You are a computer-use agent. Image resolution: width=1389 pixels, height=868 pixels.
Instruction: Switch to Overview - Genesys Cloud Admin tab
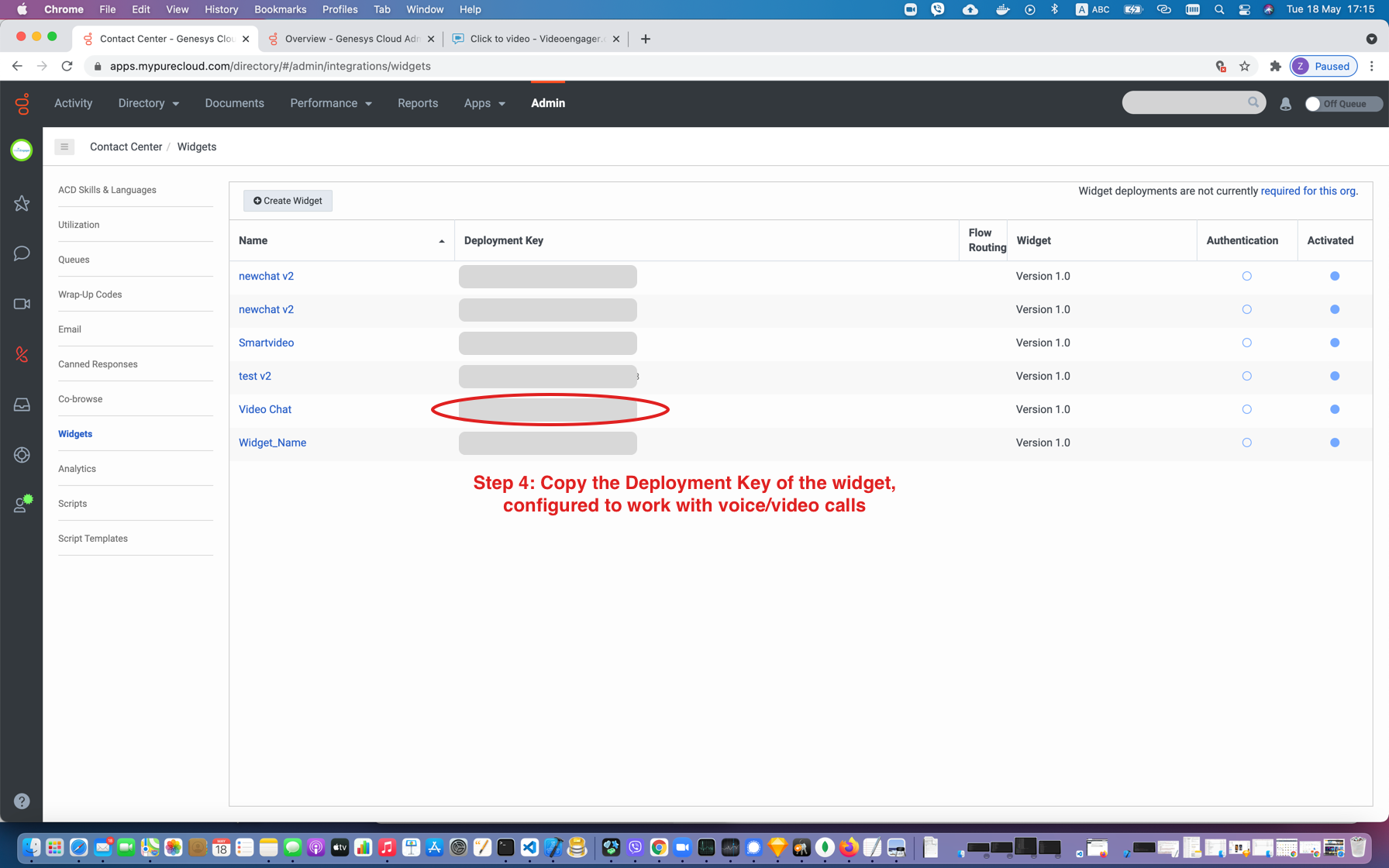click(x=352, y=39)
